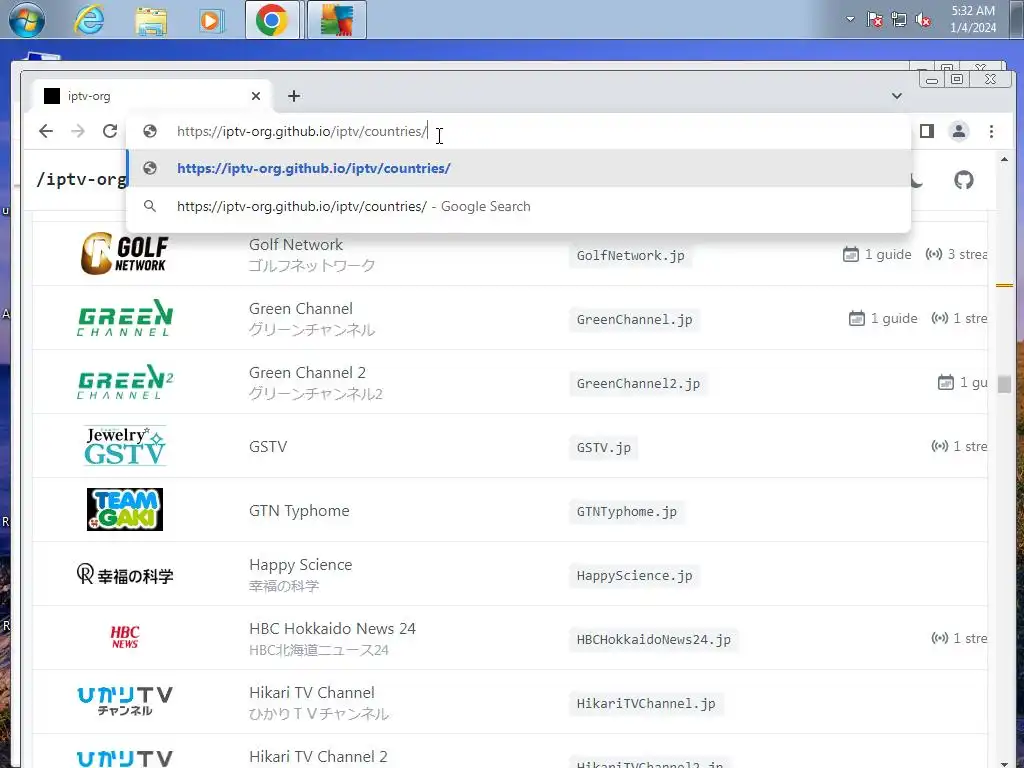Image resolution: width=1024 pixels, height=768 pixels.
Task: Click the Team Gaki logo
Action: click(125, 509)
